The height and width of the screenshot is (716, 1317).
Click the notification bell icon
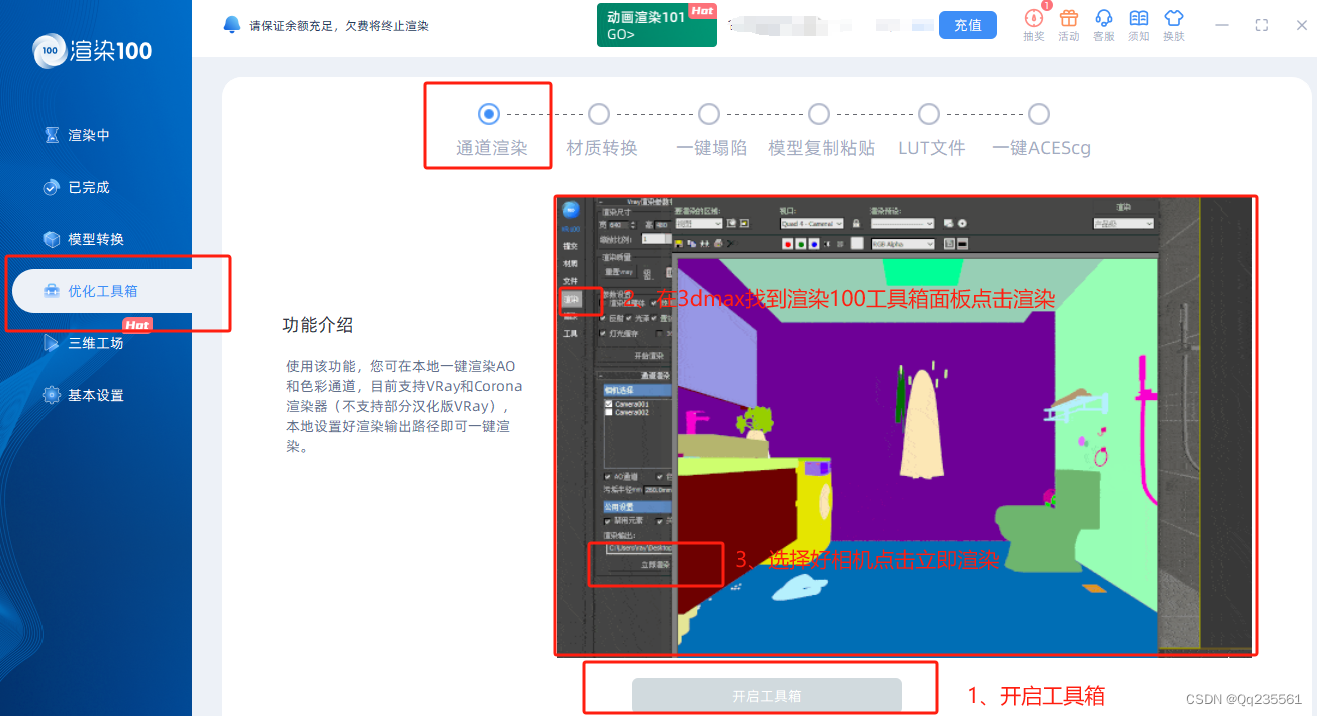[x=232, y=24]
